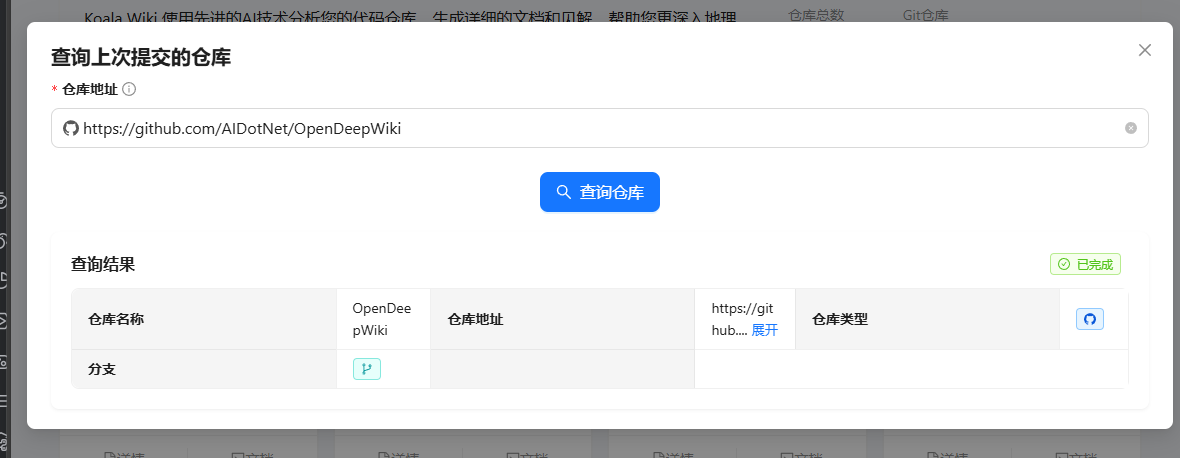Click the 查询结果 heading

[x=103, y=264]
